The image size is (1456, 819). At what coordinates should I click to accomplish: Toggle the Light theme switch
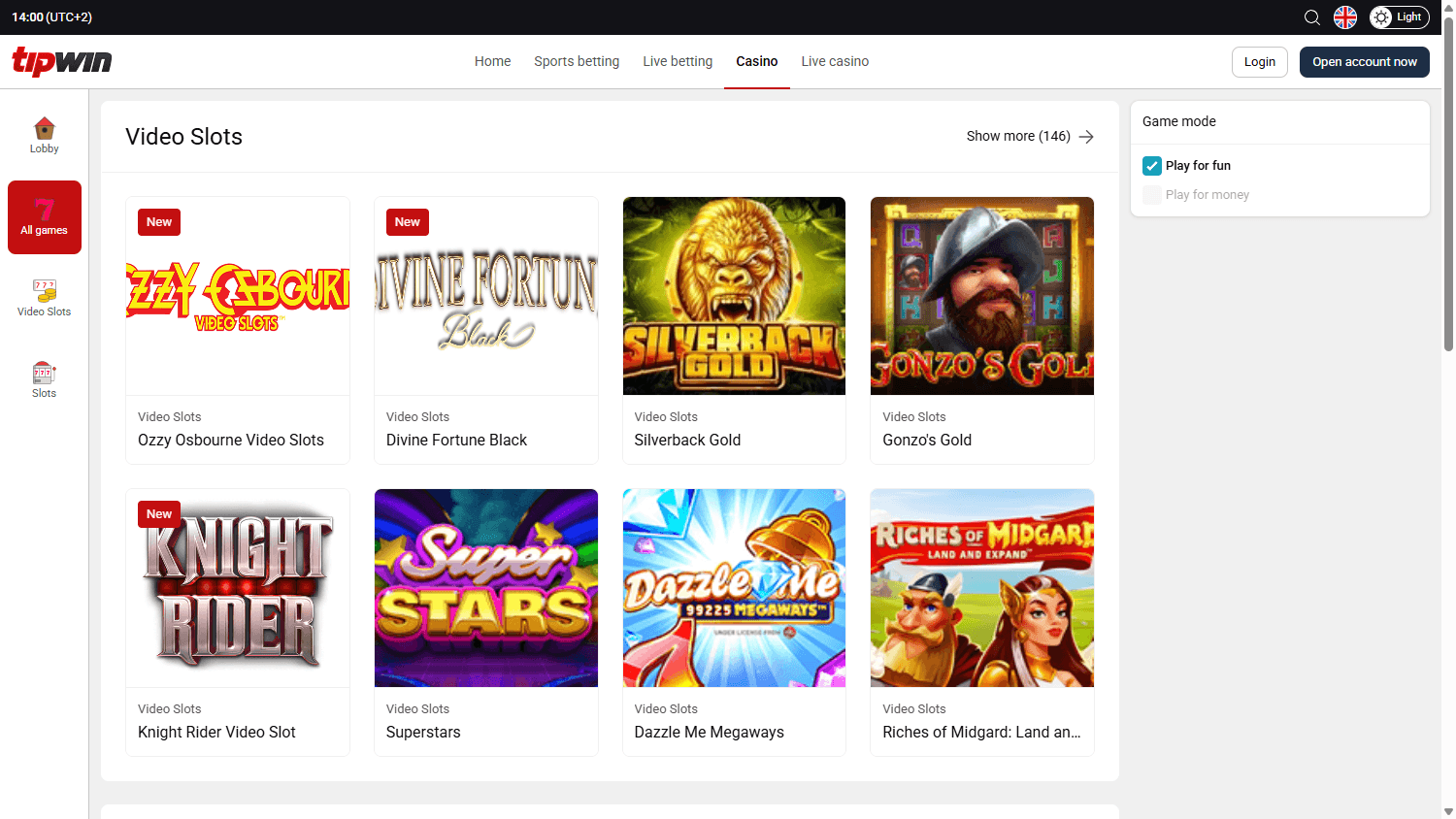point(1399,17)
